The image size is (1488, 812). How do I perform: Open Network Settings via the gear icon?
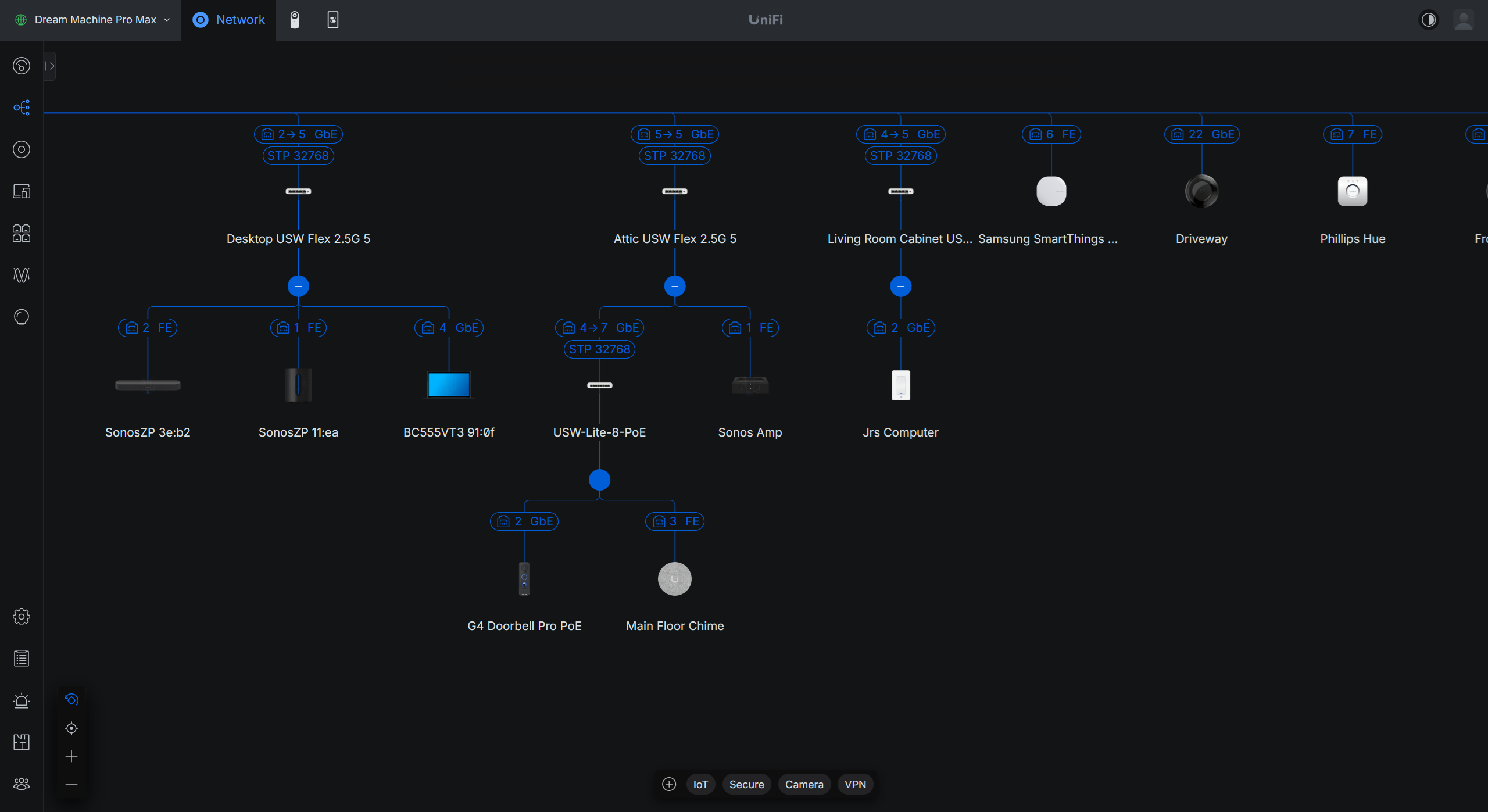[21, 617]
